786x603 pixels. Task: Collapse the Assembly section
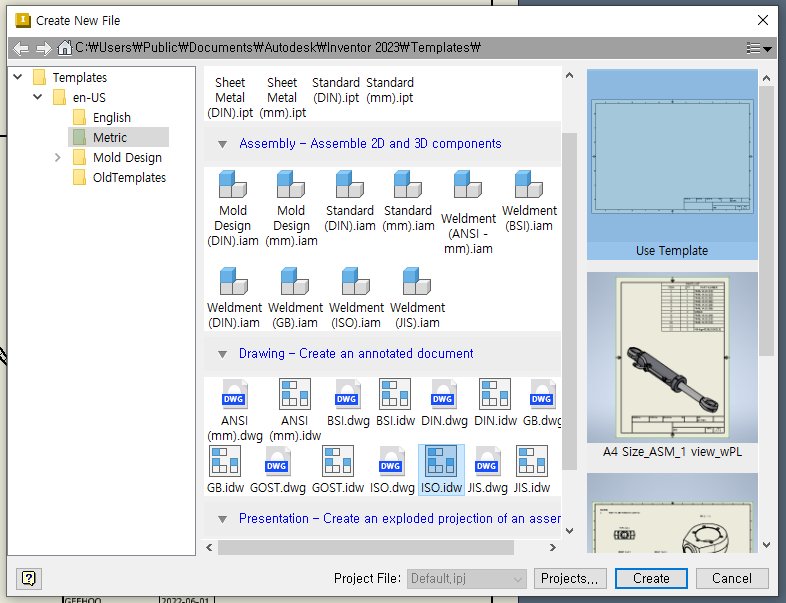tap(223, 144)
